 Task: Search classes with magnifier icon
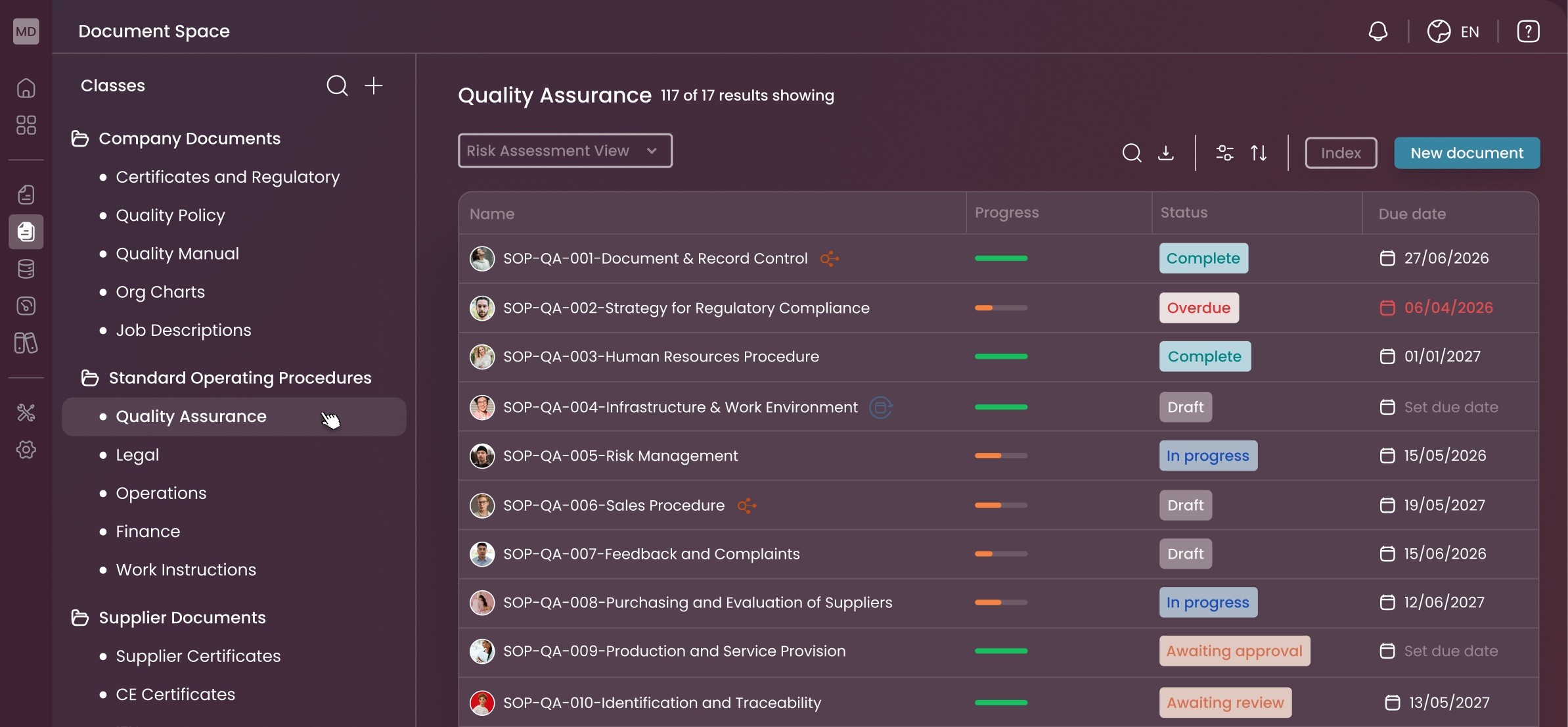[x=337, y=85]
